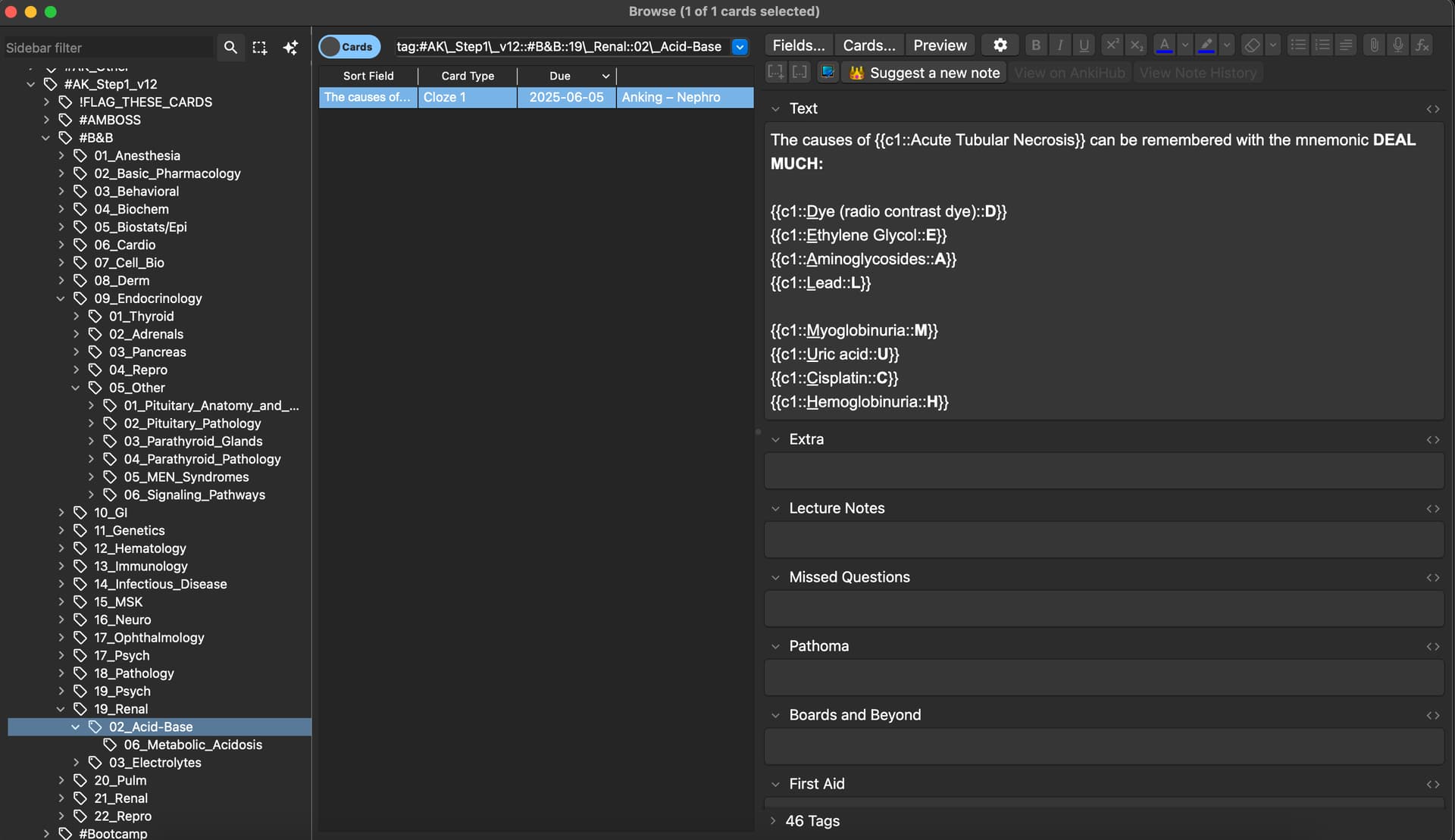Expand the 46 Tags section

(x=772, y=821)
